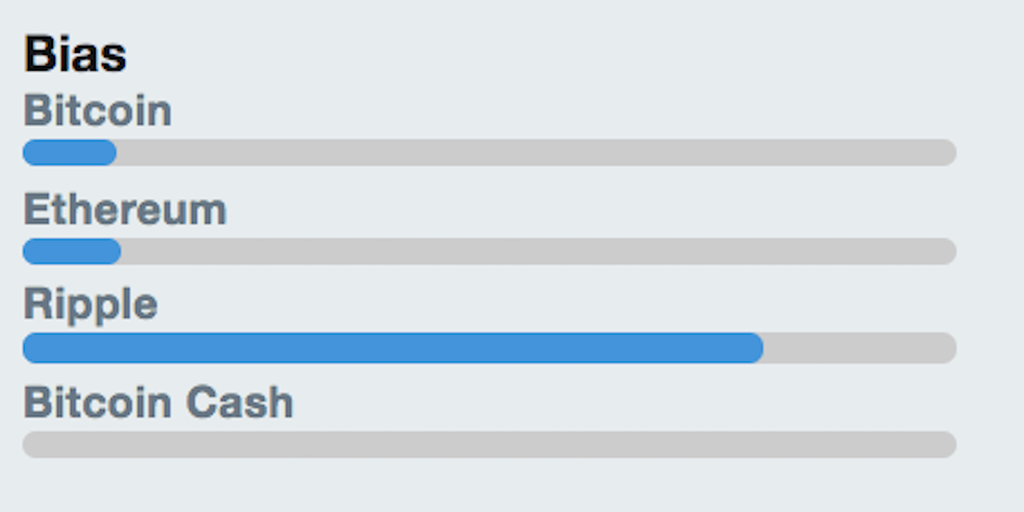Select the Ethereum label

tap(125, 210)
